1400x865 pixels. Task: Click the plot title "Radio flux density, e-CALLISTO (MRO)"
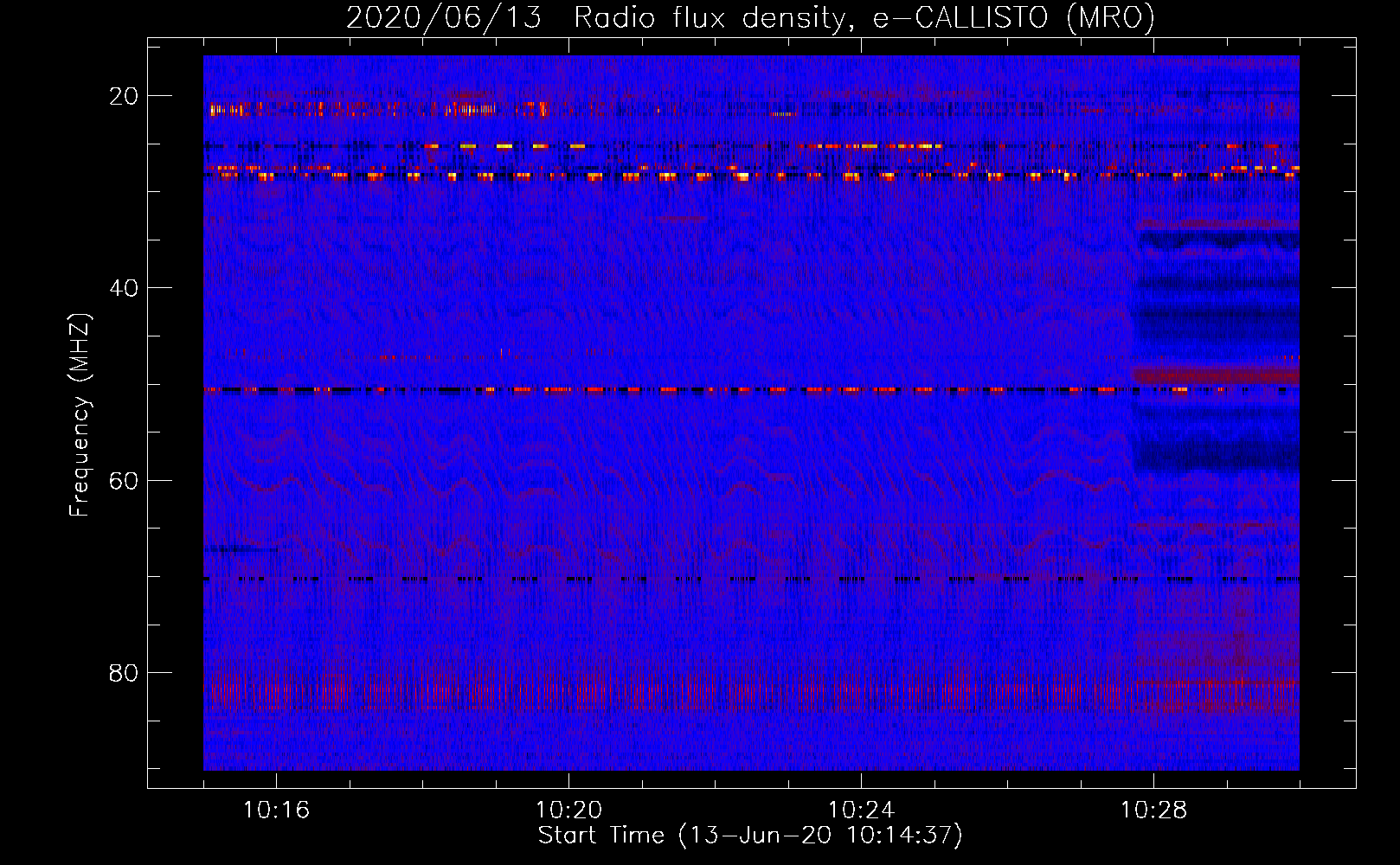tap(864, 18)
